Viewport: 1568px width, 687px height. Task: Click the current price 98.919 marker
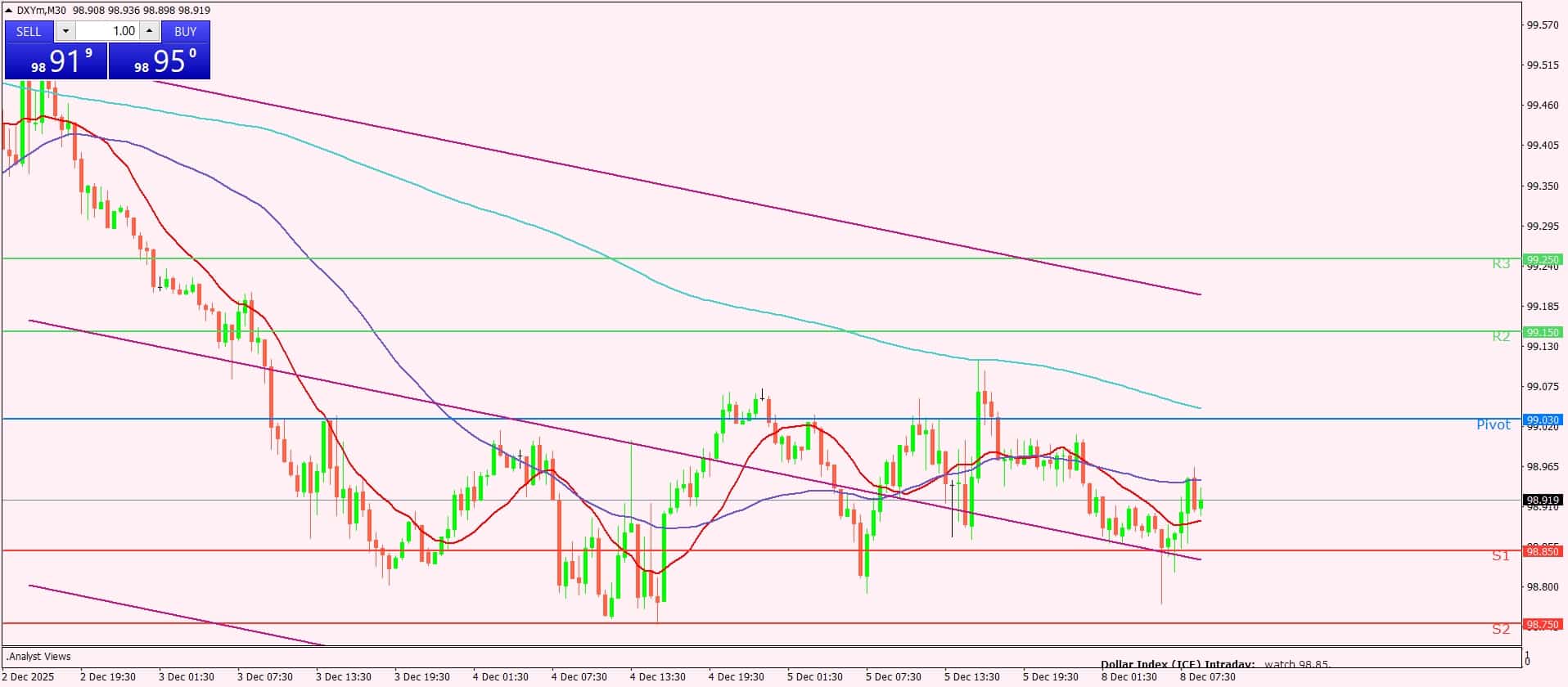pos(1543,500)
